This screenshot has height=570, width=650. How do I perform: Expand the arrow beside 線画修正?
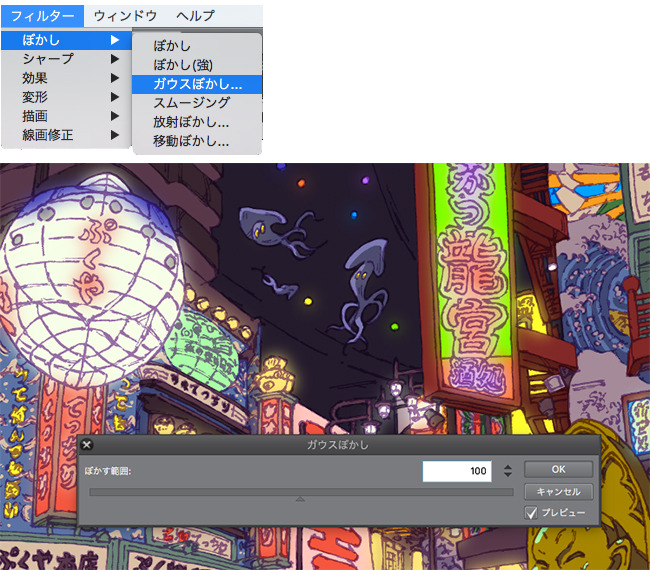115,135
